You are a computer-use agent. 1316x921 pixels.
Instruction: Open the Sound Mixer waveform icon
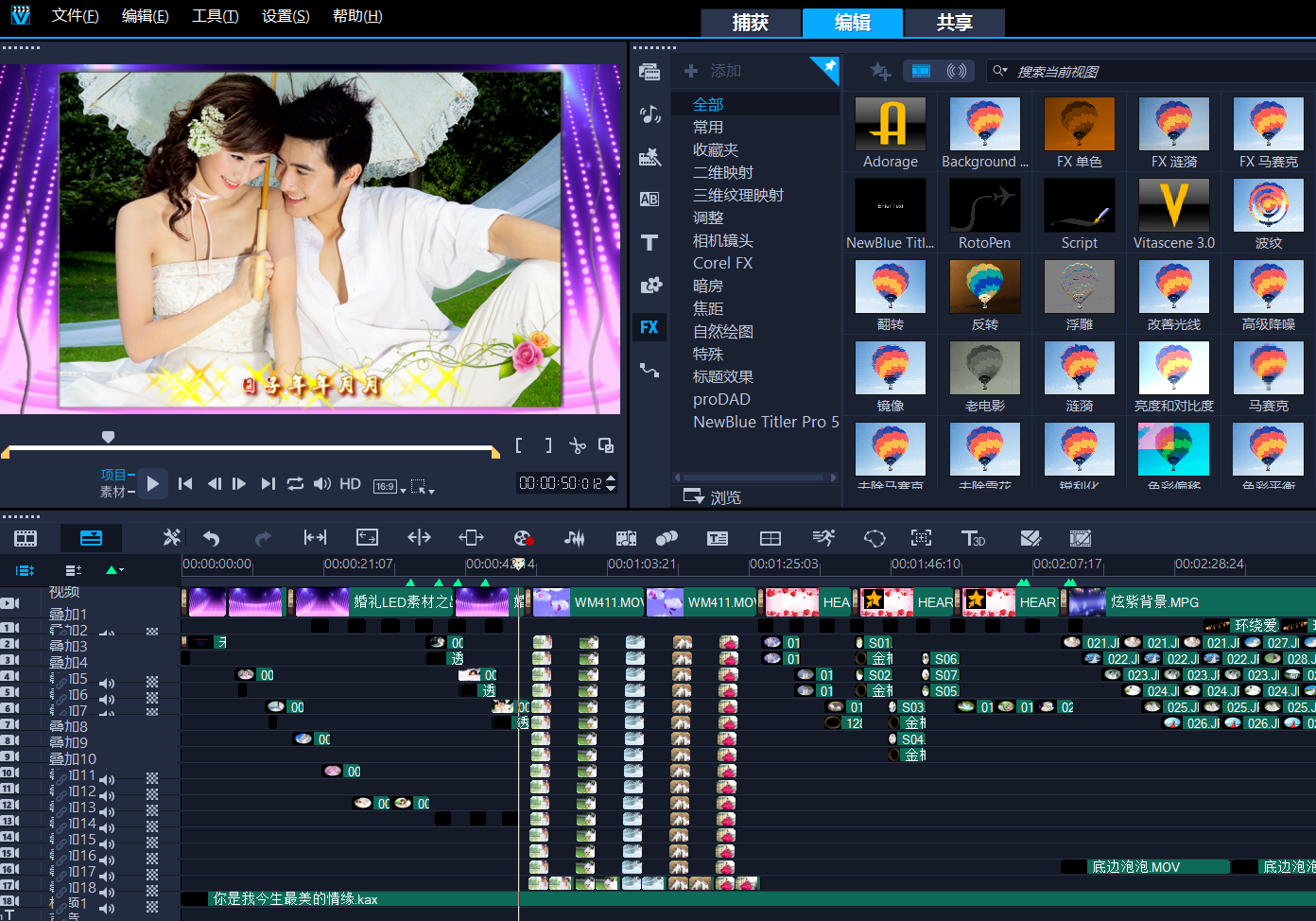click(x=574, y=538)
